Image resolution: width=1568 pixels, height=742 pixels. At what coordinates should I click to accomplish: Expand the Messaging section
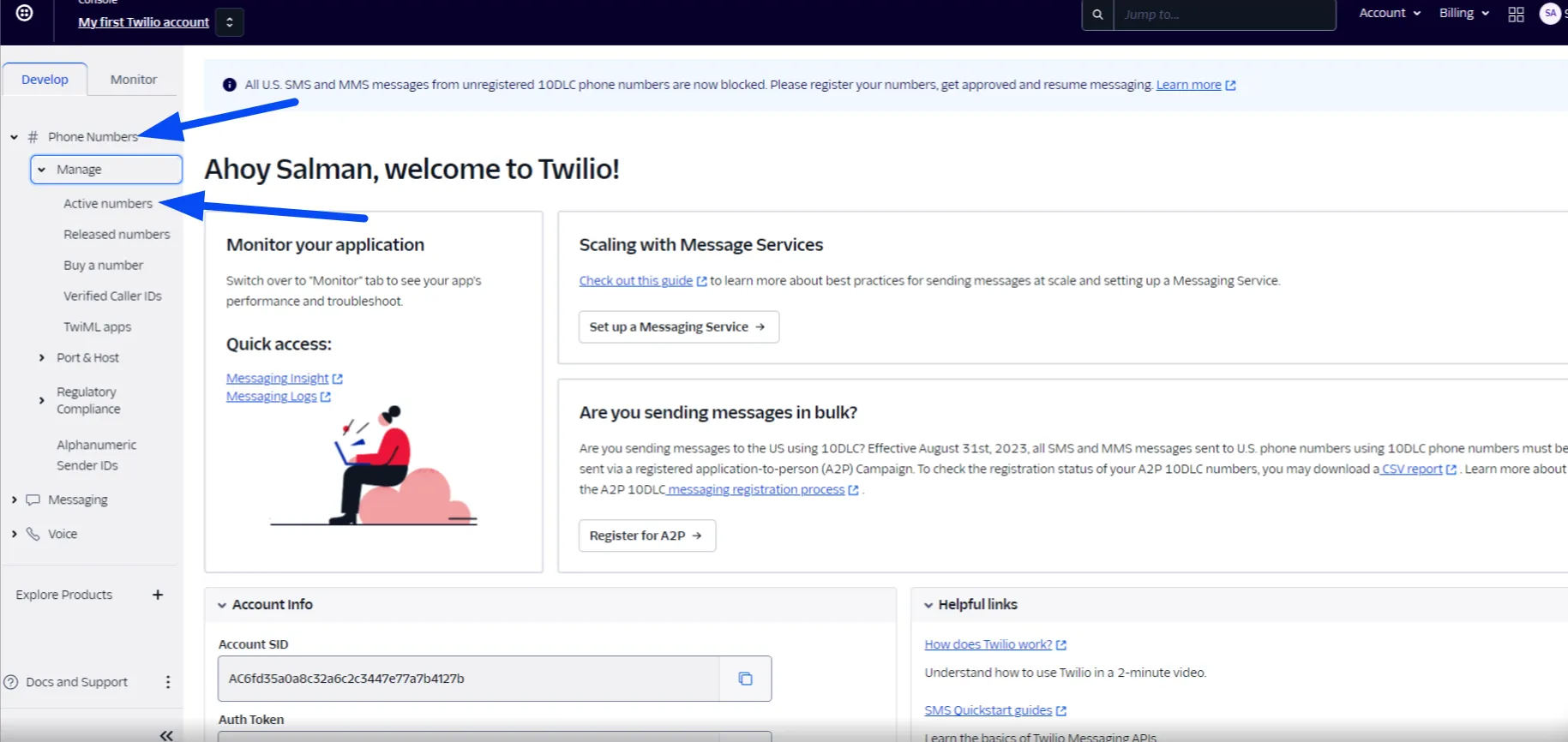coord(14,500)
